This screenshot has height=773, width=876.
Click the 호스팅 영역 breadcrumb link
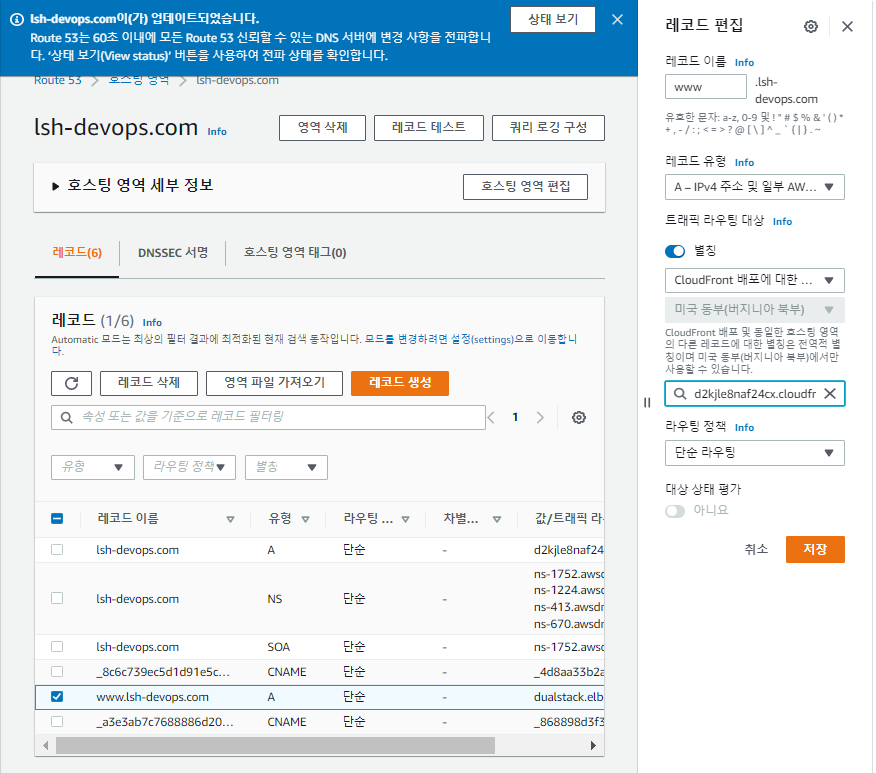139,80
